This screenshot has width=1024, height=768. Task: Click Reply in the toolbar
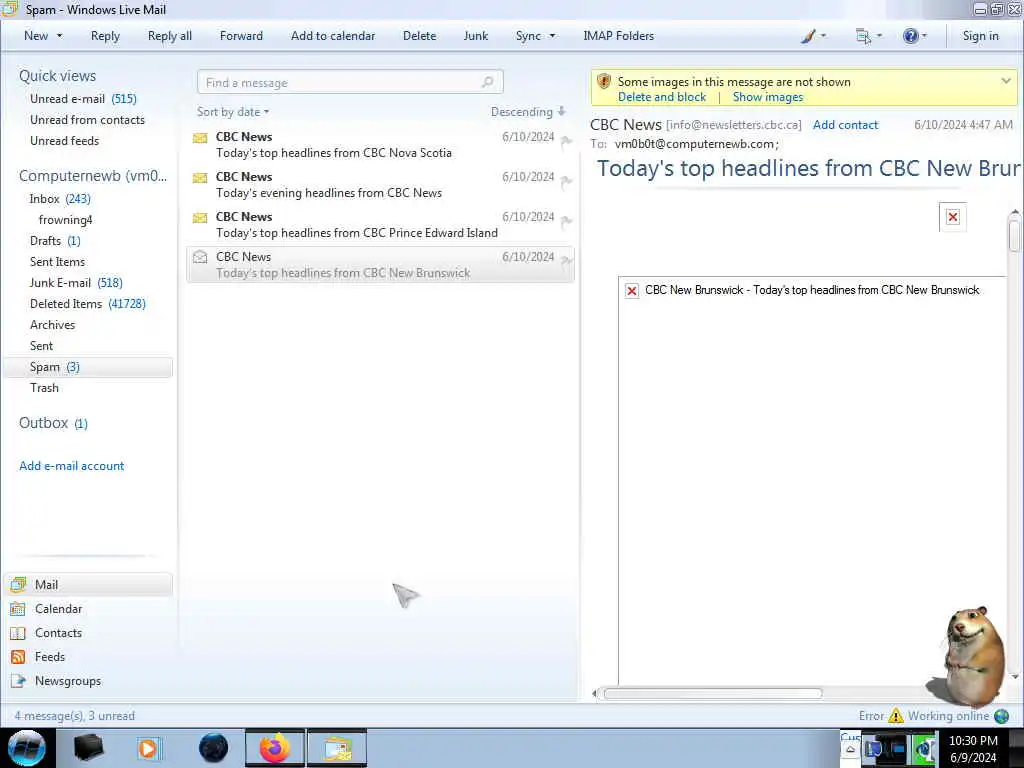coord(105,36)
